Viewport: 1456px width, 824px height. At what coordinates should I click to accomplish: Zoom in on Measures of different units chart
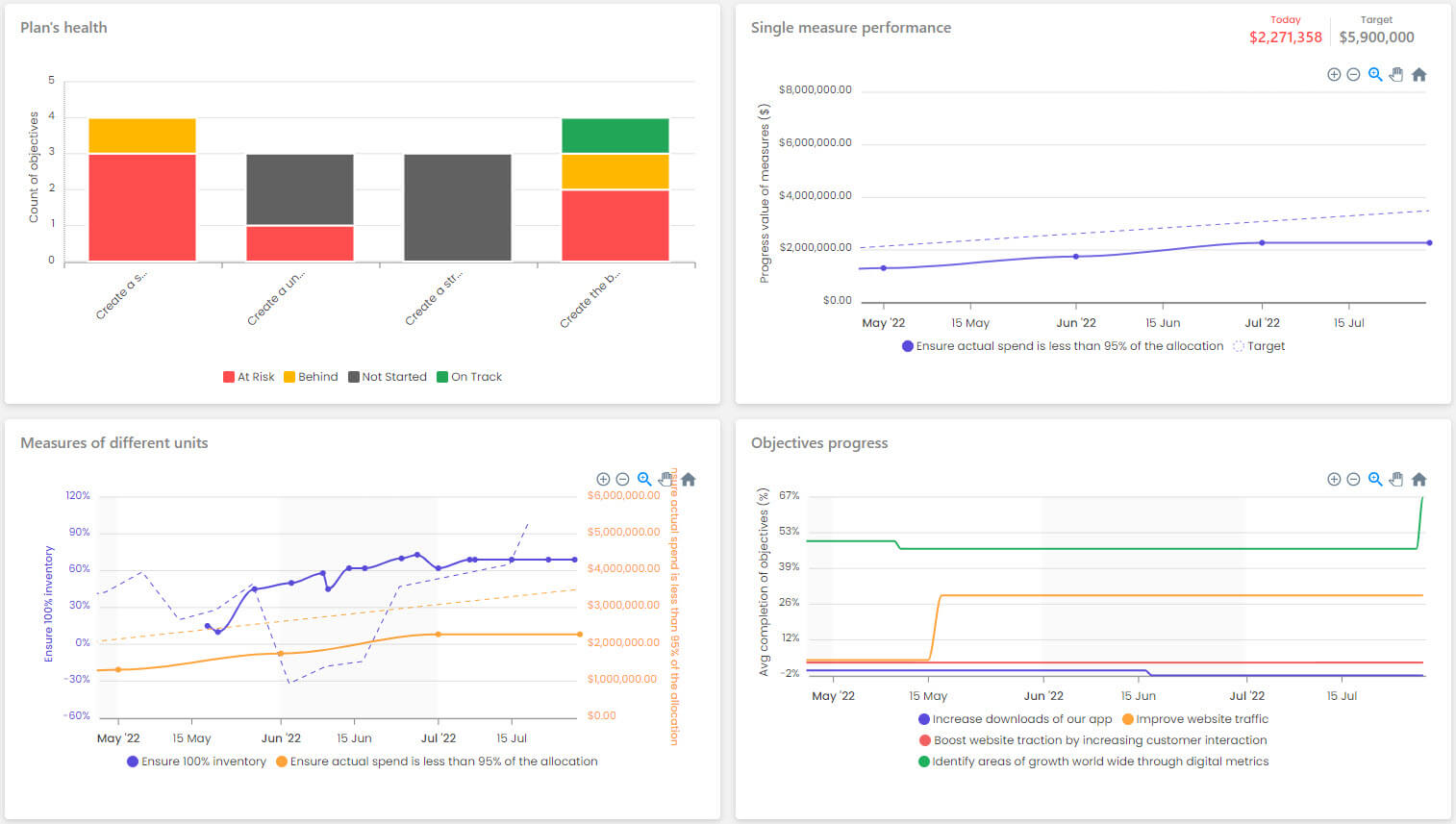[603, 479]
